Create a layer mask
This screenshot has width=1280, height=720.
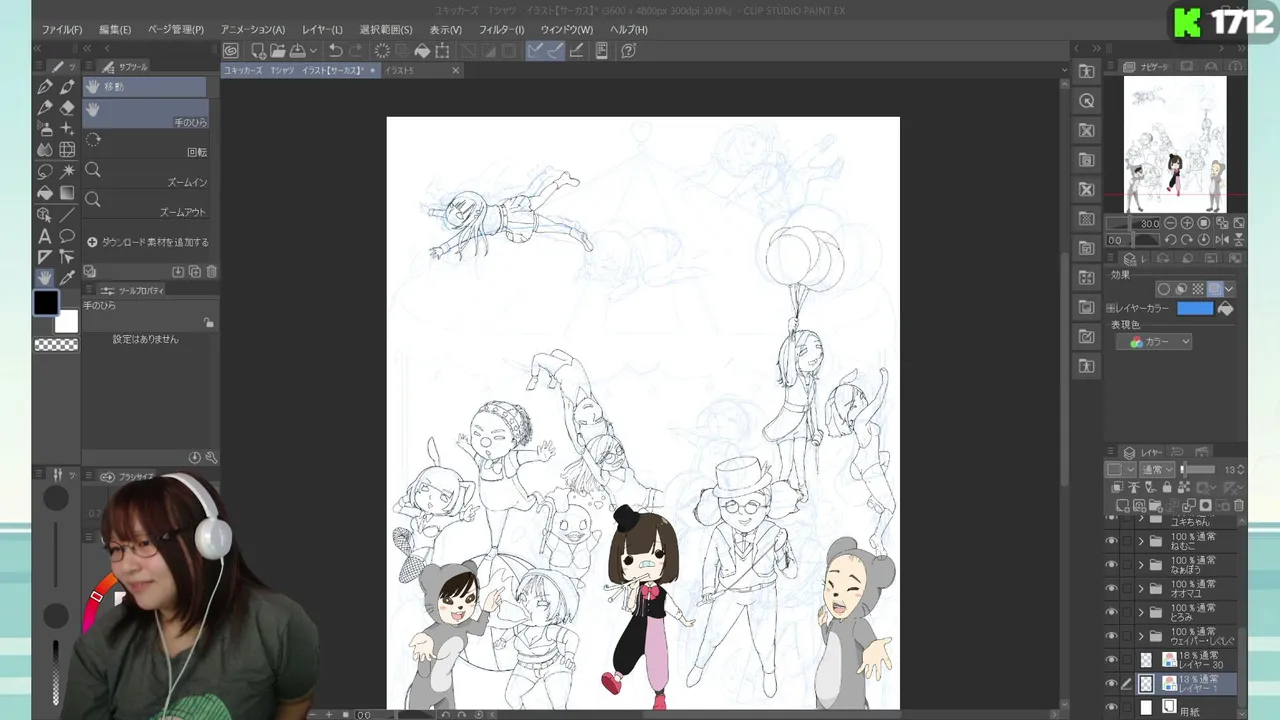(1206, 506)
